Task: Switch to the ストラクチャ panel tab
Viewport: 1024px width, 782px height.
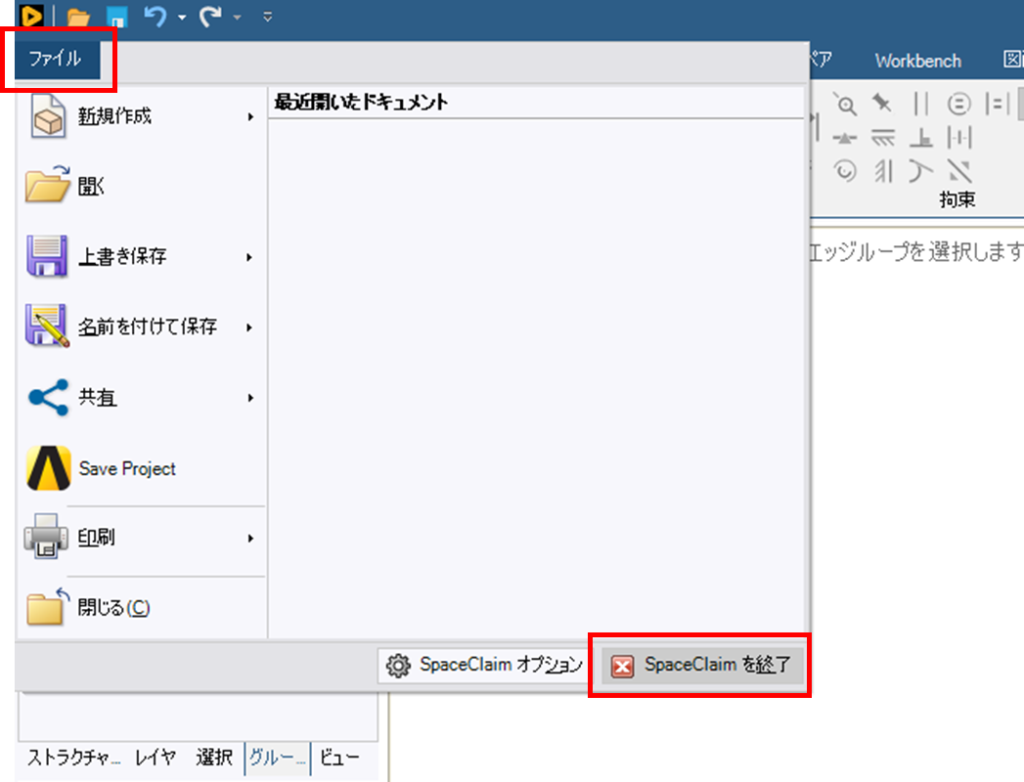Action: point(73,757)
